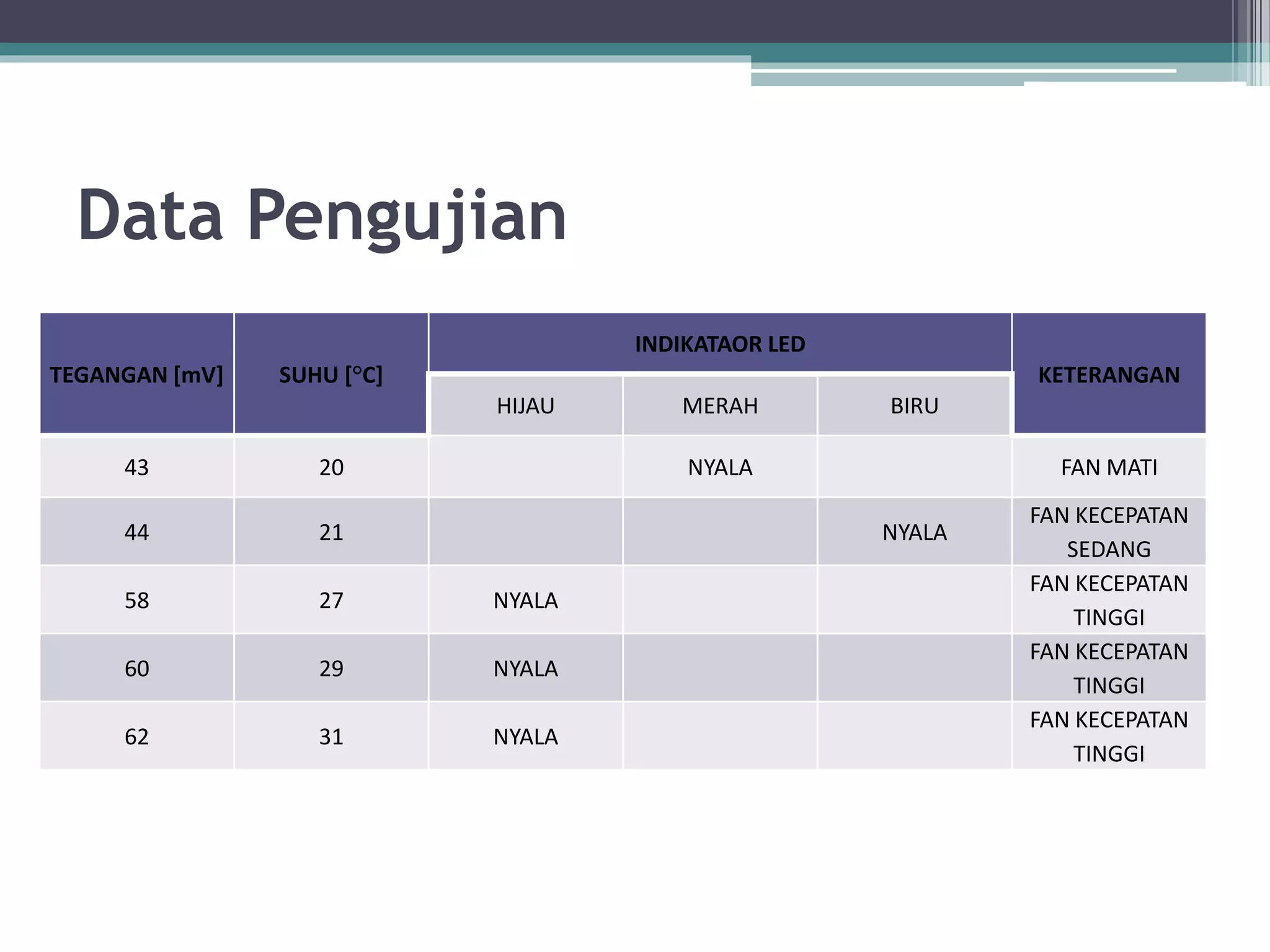Click the voltage cell showing 44
1270x952 pixels.
(x=136, y=532)
